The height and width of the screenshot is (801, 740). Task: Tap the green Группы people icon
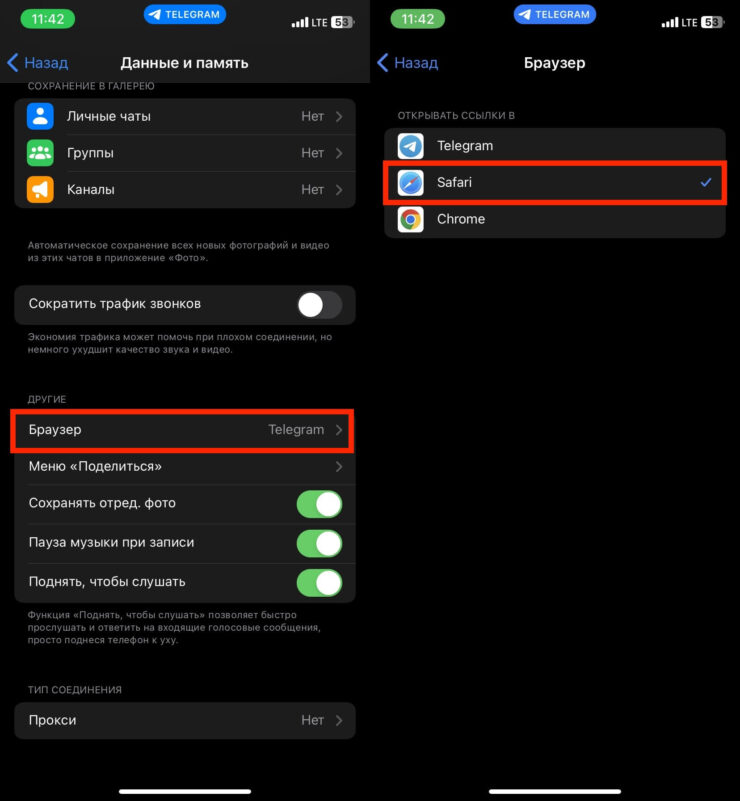pyautogui.click(x=40, y=153)
